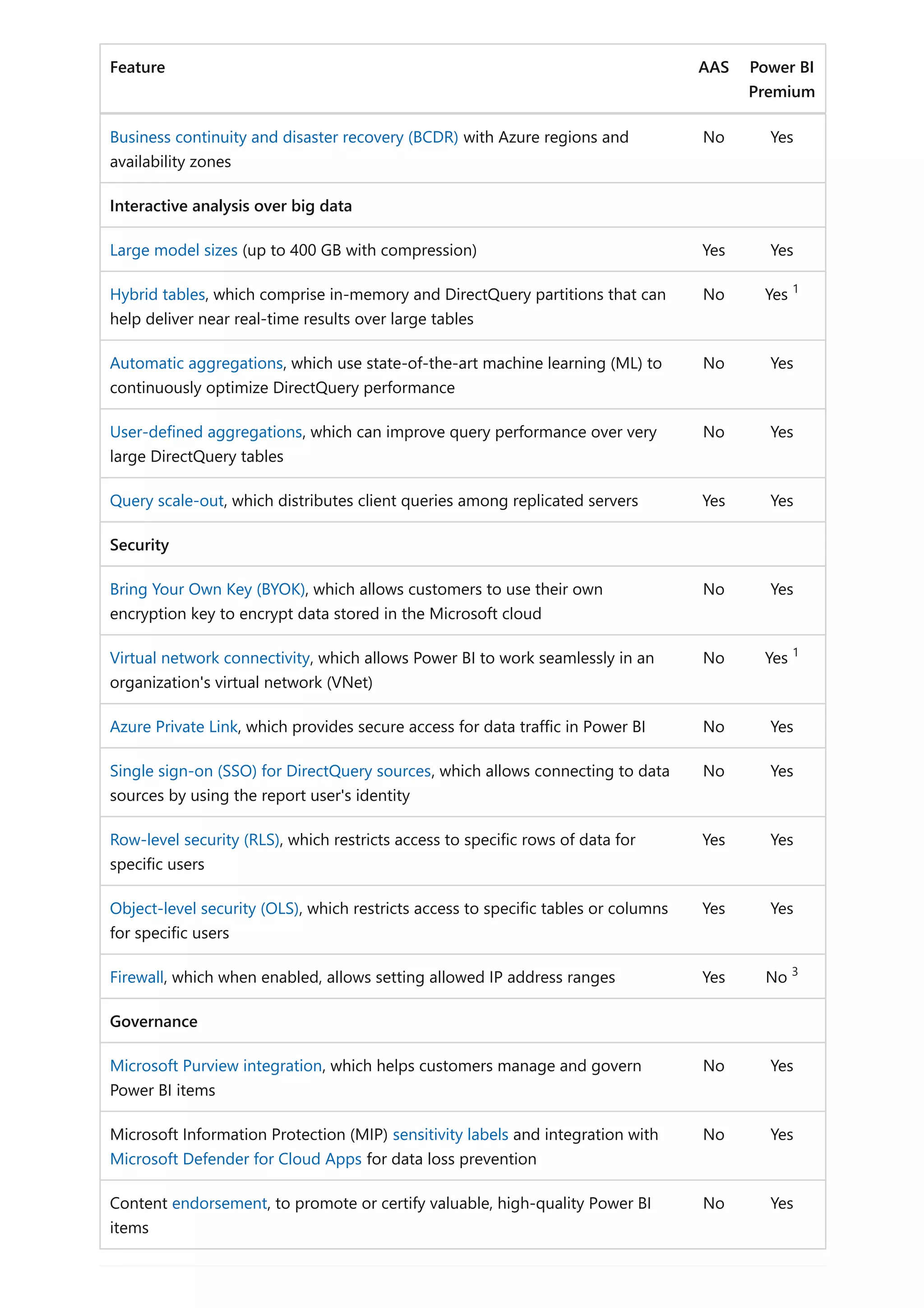Follow the endorsement link
The height and width of the screenshot is (1308, 924).
219,1204
